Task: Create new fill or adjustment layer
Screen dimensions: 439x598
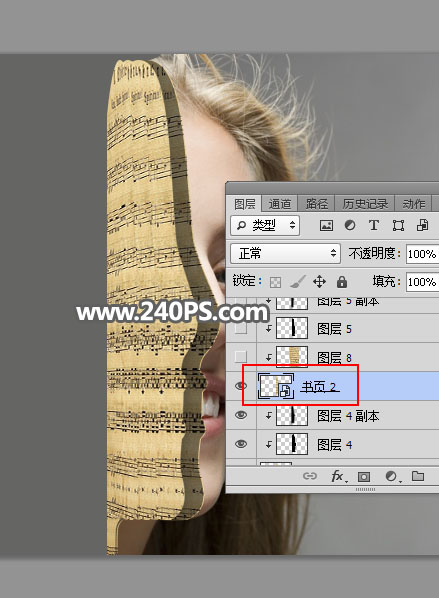Action: pyautogui.click(x=391, y=476)
